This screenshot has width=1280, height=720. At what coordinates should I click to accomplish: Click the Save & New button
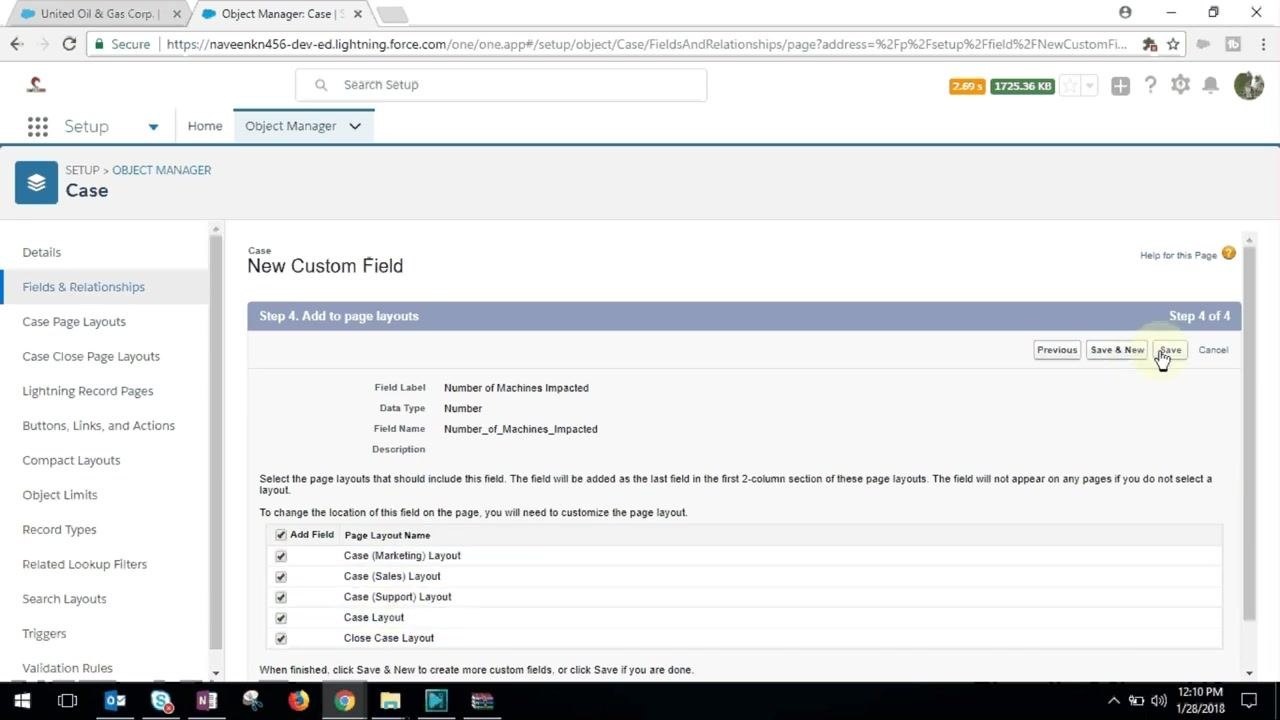(1117, 350)
